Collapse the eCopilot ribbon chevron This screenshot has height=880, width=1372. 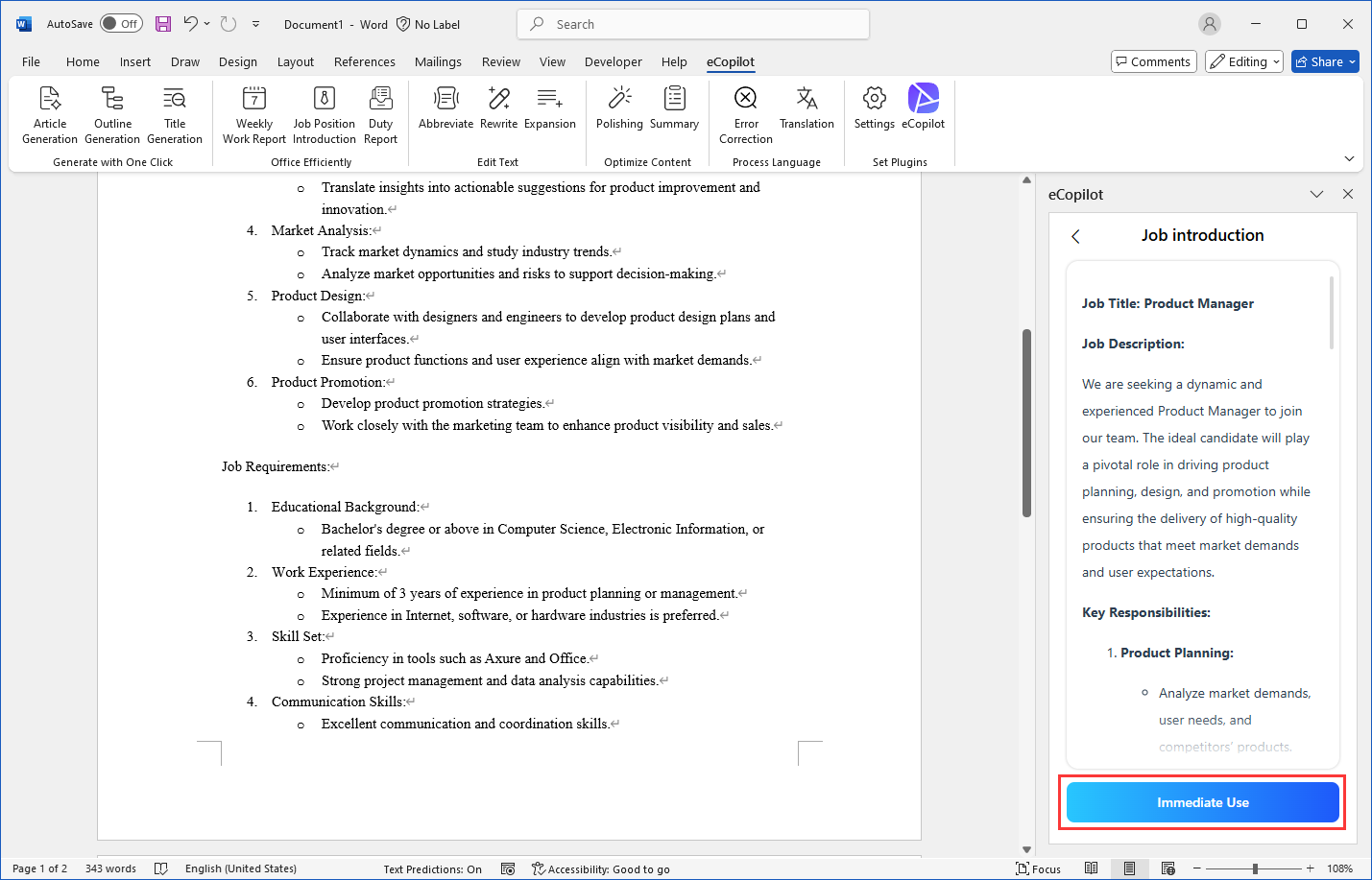[x=1350, y=158]
